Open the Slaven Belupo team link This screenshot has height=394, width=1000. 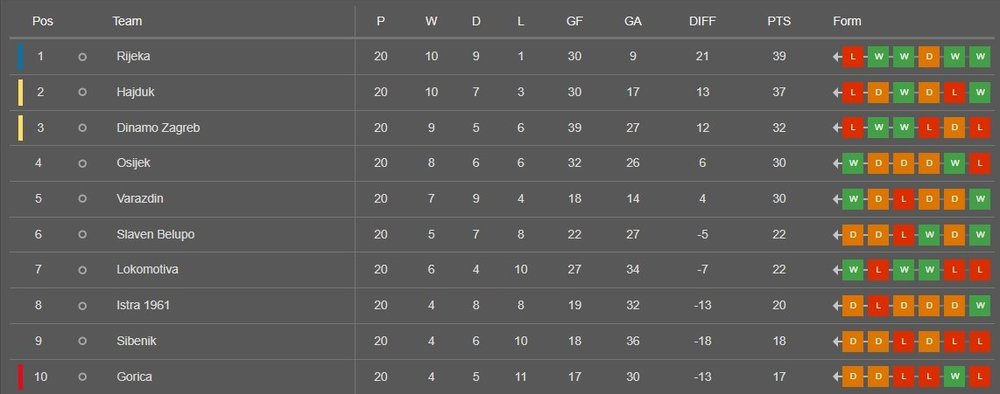click(156, 235)
